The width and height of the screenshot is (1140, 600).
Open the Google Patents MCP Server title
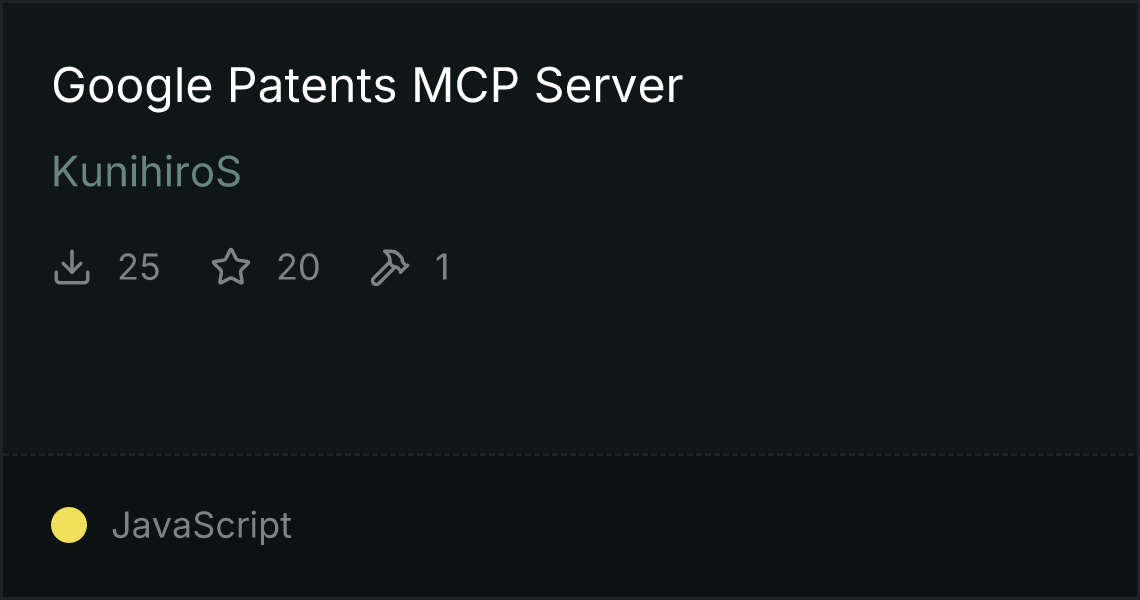[367, 87]
